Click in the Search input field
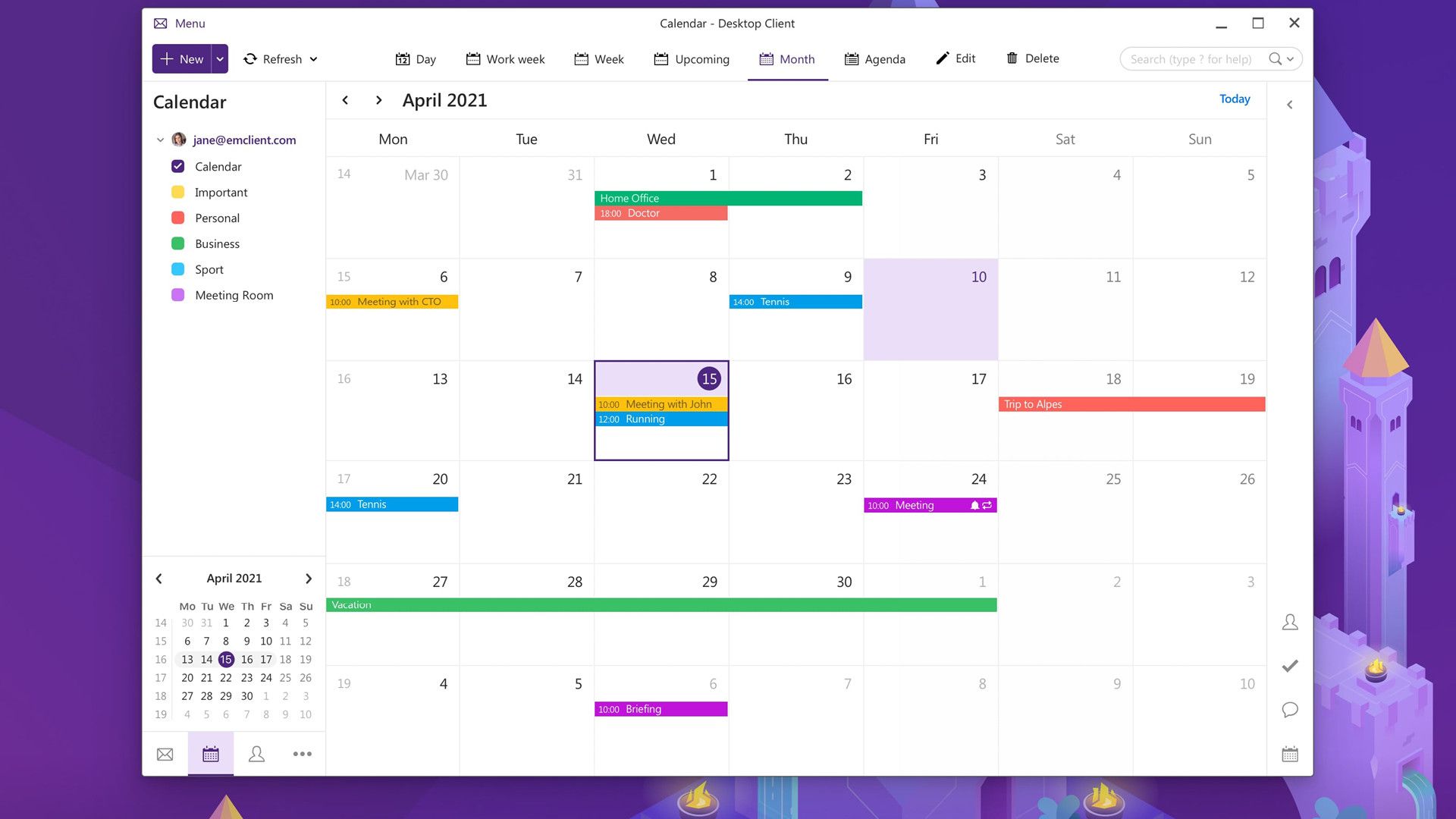 pyautogui.click(x=1191, y=58)
